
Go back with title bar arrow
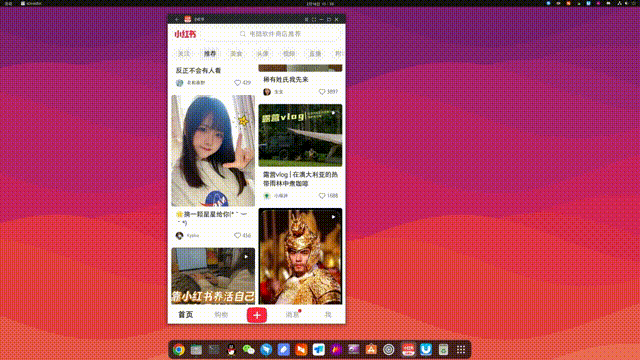tap(177, 19)
